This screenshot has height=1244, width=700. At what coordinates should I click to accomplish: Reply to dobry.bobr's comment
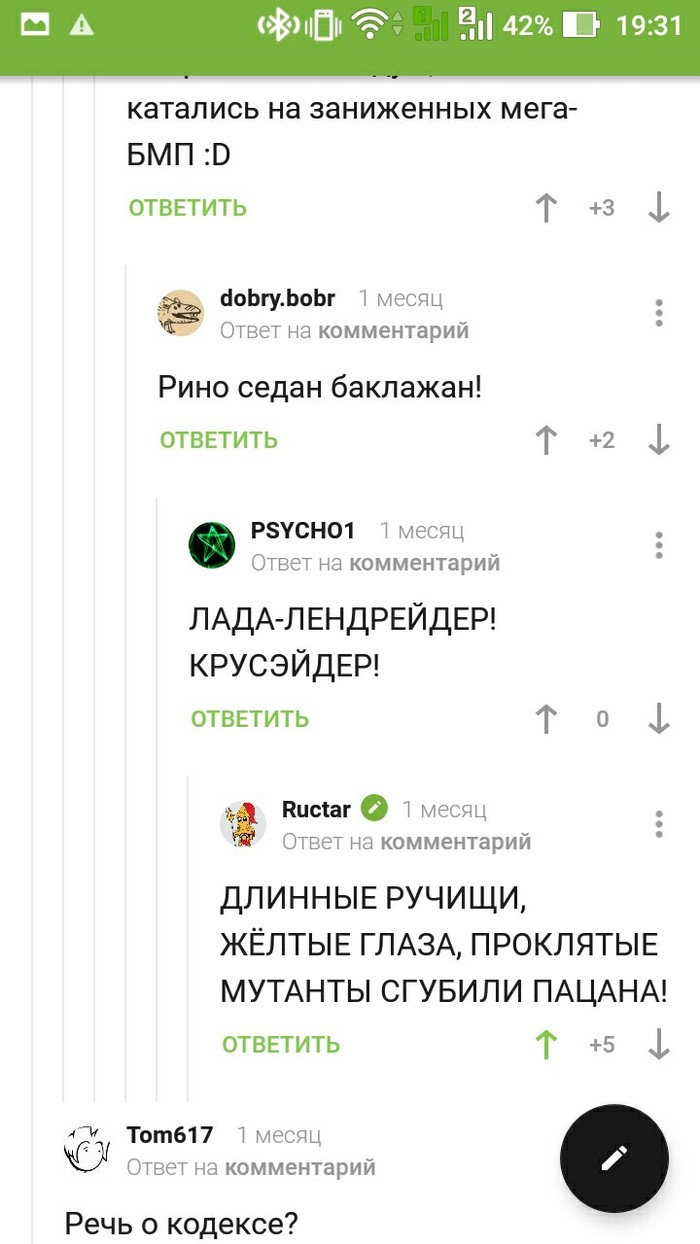219,440
